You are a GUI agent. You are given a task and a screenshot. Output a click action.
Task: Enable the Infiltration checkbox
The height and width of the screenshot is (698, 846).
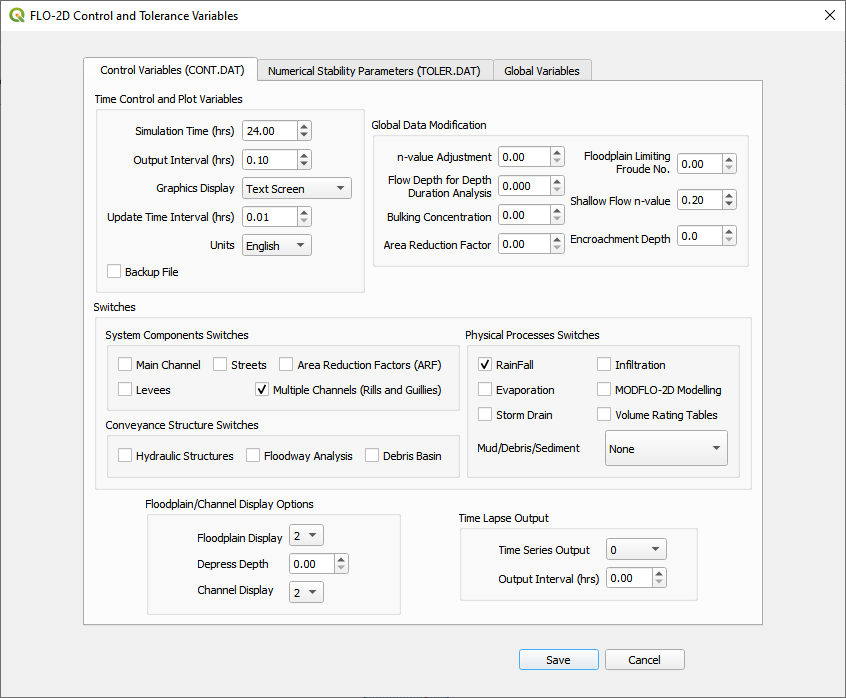[604, 365]
